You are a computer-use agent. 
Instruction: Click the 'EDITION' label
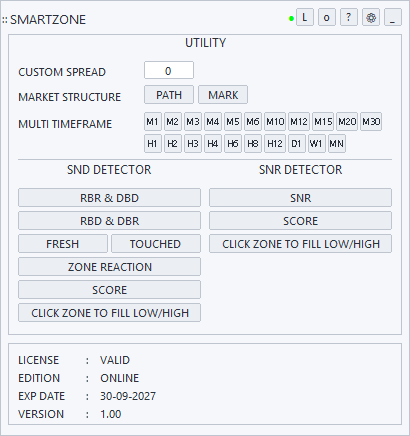[x=39, y=378]
